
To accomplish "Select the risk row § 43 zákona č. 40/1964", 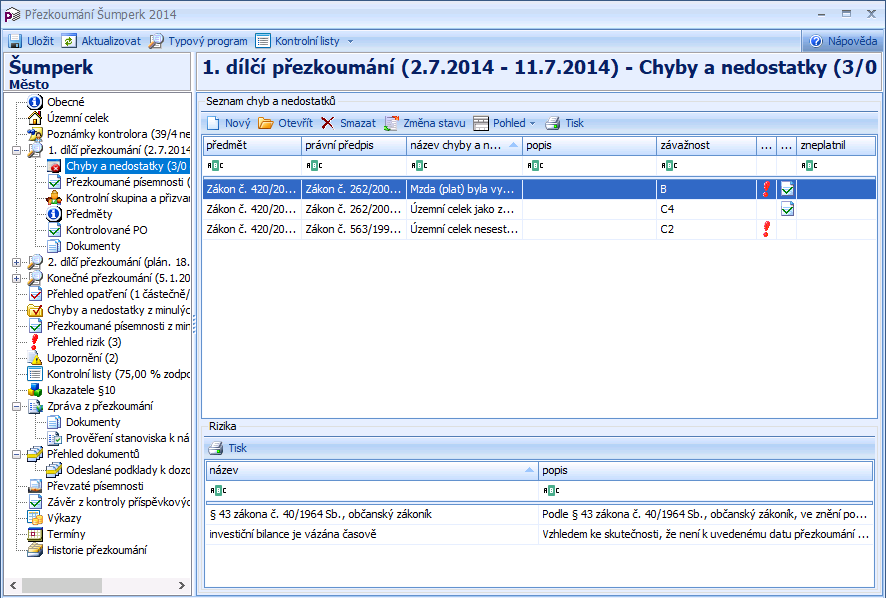I will point(539,514).
